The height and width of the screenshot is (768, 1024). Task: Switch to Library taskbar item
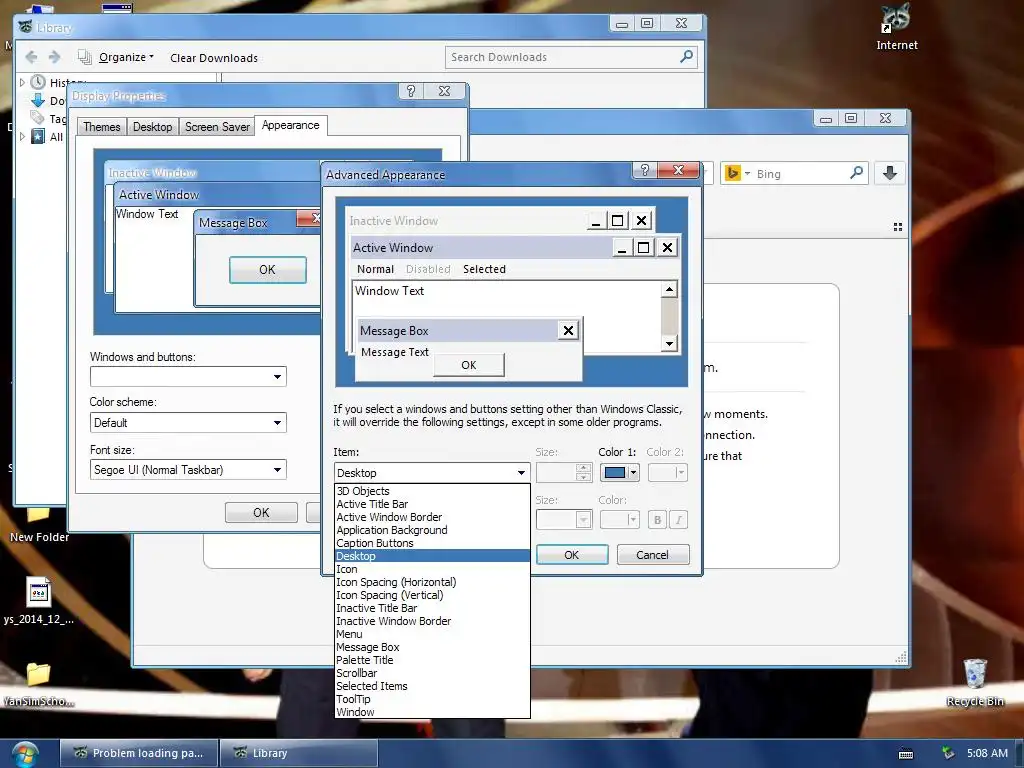click(x=299, y=753)
